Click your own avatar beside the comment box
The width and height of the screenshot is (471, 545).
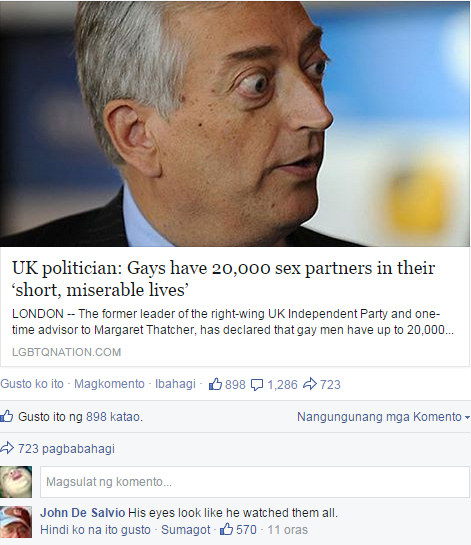tap(16, 482)
